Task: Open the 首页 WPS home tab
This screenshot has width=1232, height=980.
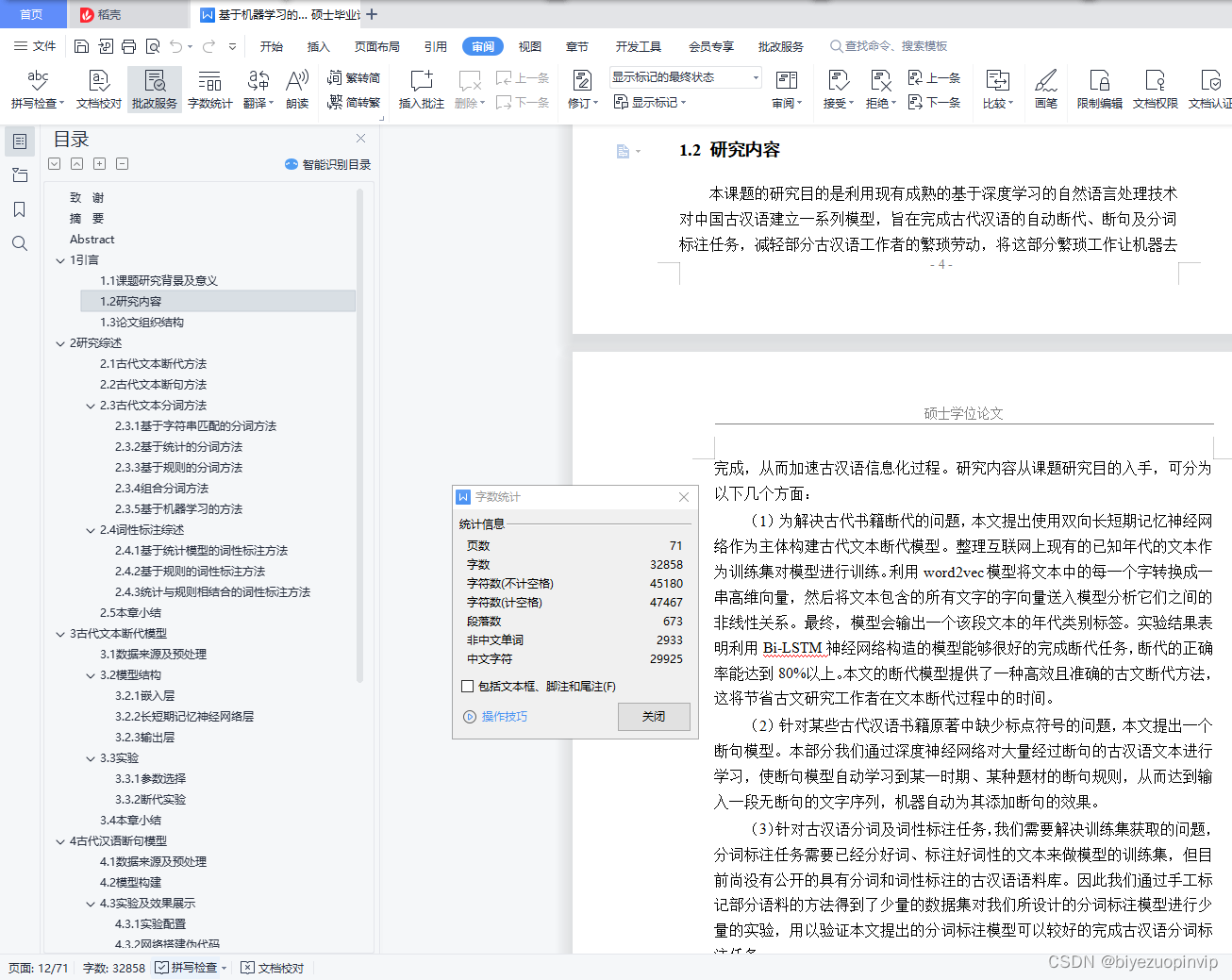Action: click(33, 14)
